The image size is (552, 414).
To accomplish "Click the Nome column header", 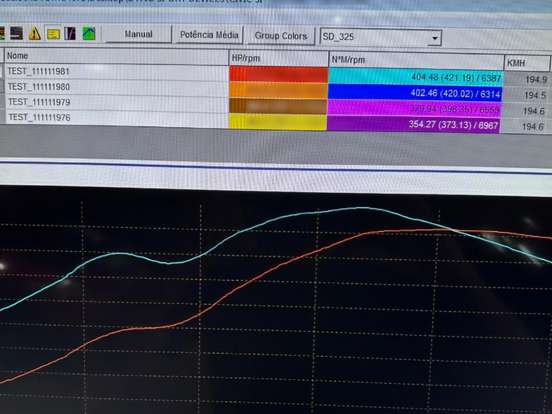I will coord(116,56).
